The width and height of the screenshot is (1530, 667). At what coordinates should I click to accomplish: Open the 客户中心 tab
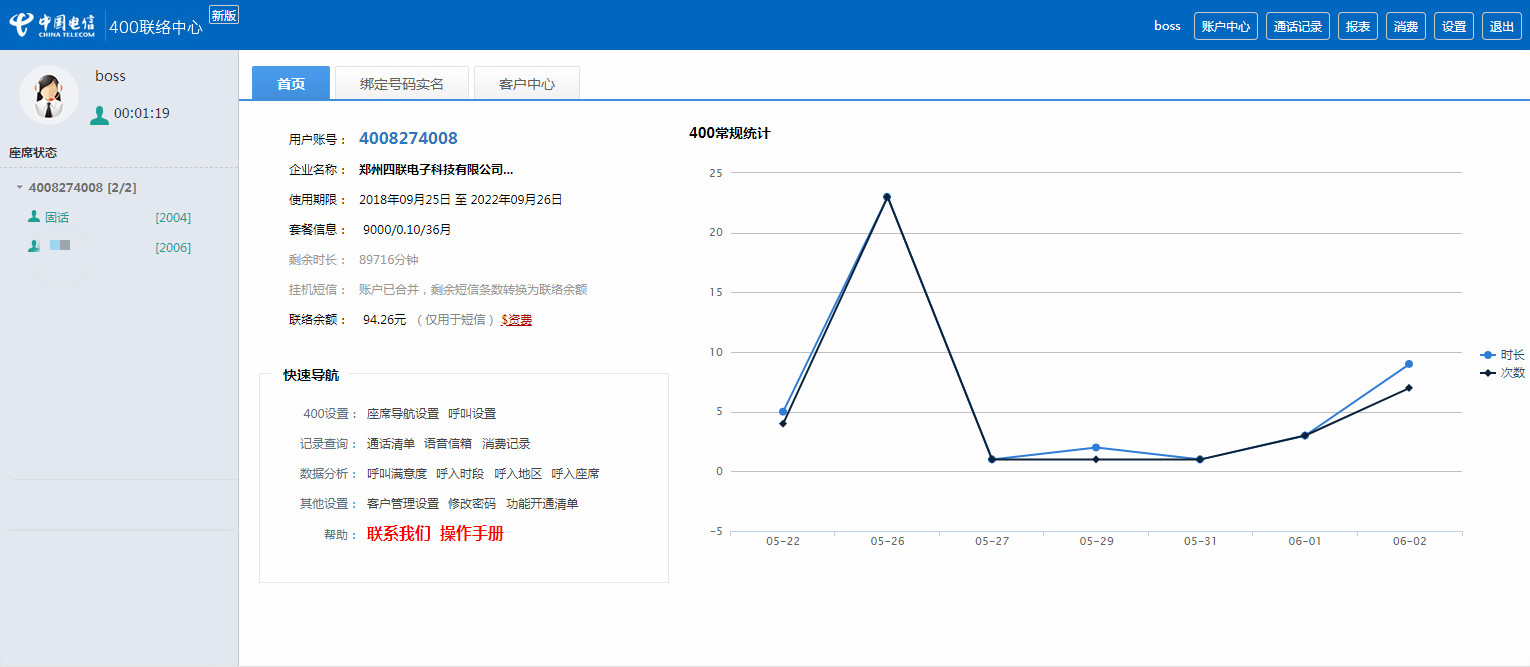(x=526, y=84)
